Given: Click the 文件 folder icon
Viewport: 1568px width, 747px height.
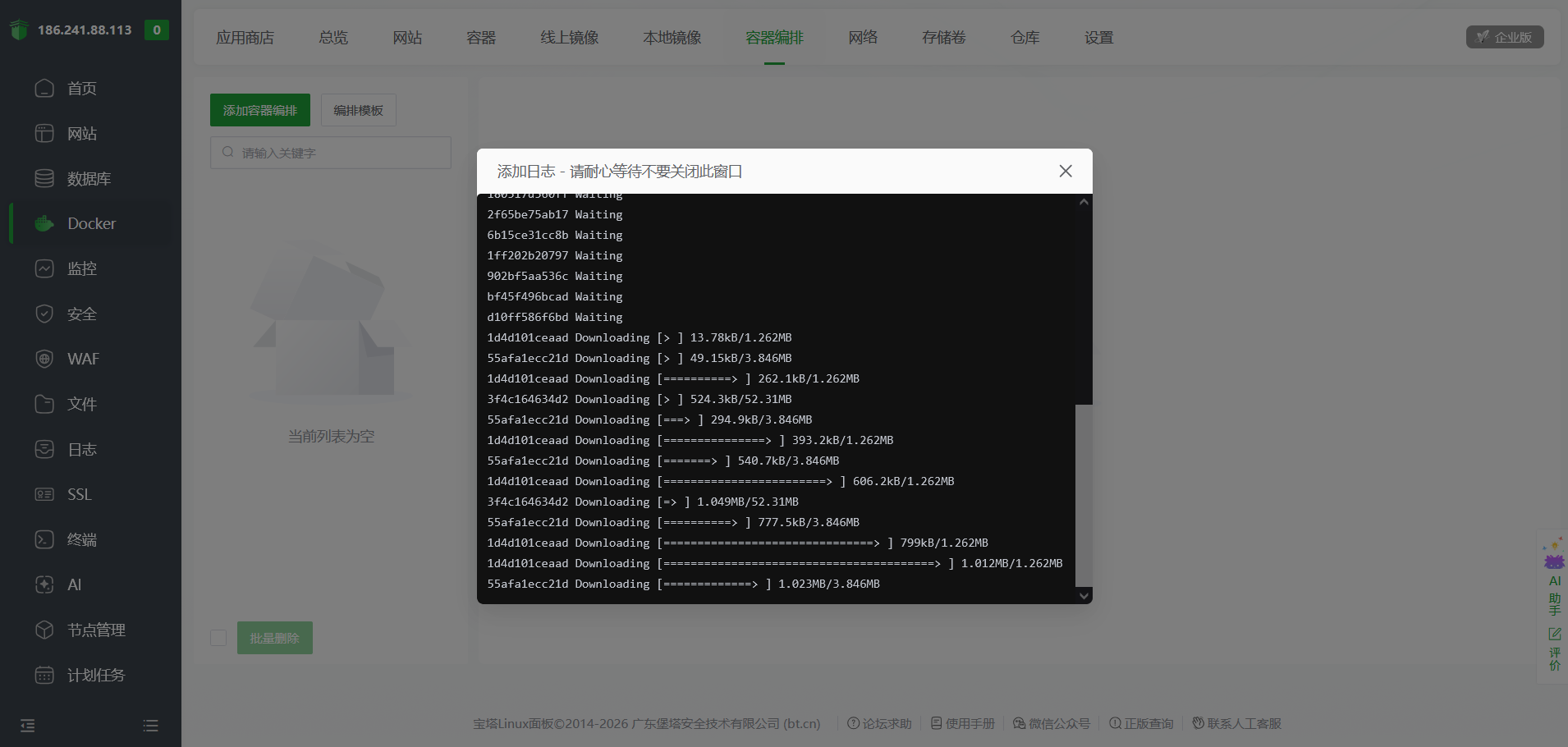Looking at the screenshot, I should [44, 404].
